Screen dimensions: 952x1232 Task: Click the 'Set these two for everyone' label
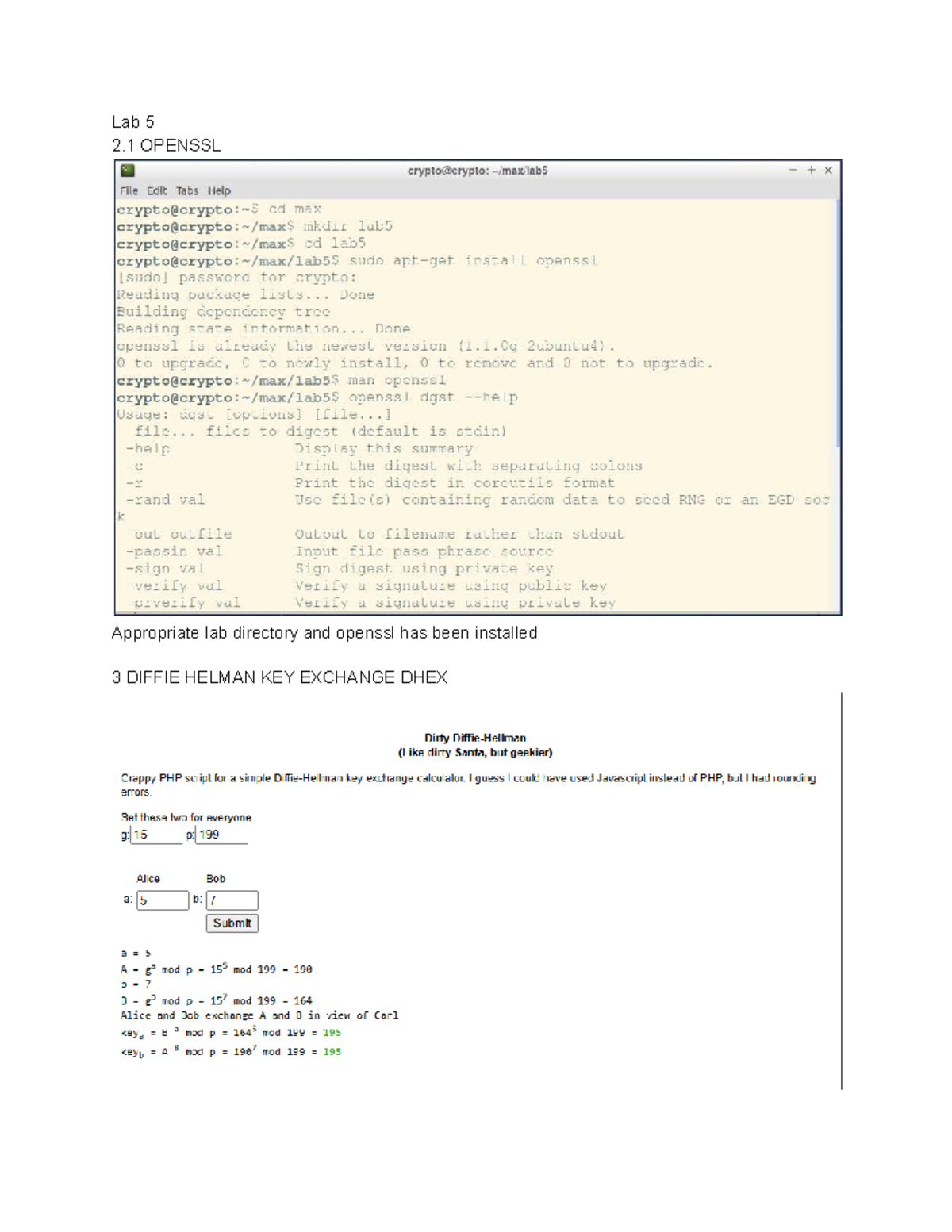point(186,817)
